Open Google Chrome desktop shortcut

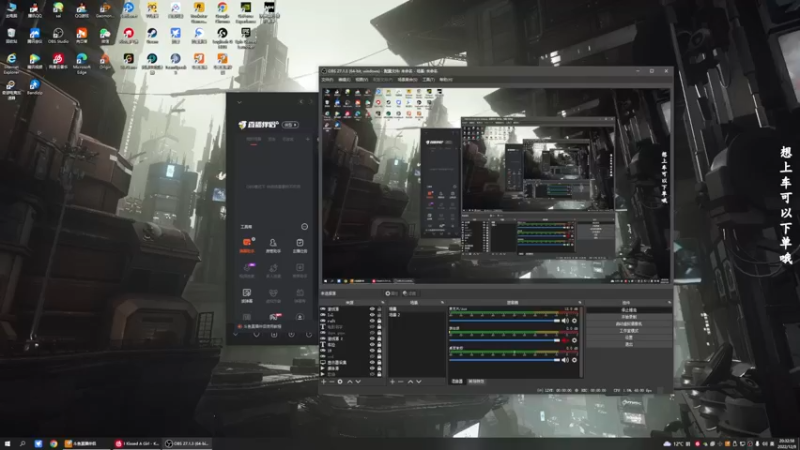click(222, 12)
